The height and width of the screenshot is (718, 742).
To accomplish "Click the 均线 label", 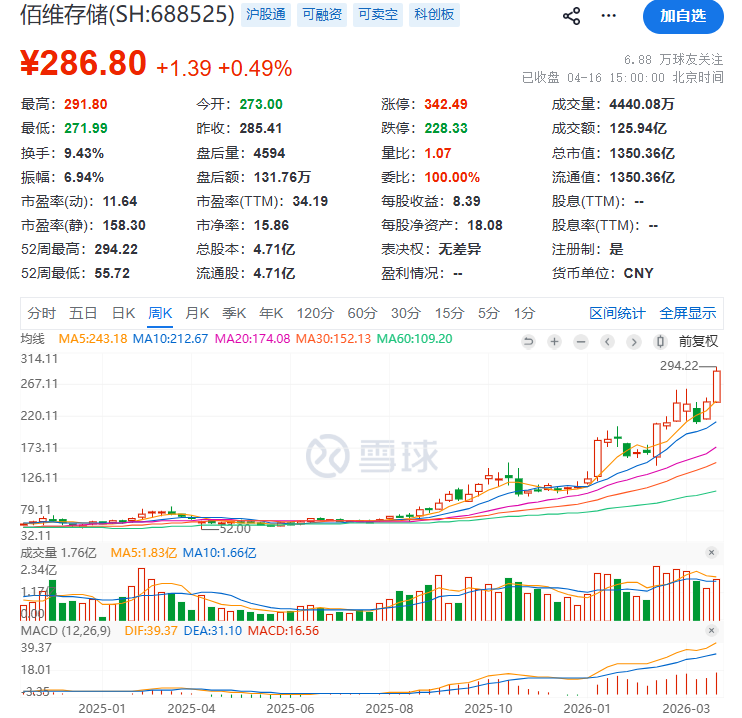I will pyautogui.click(x=33, y=339).
